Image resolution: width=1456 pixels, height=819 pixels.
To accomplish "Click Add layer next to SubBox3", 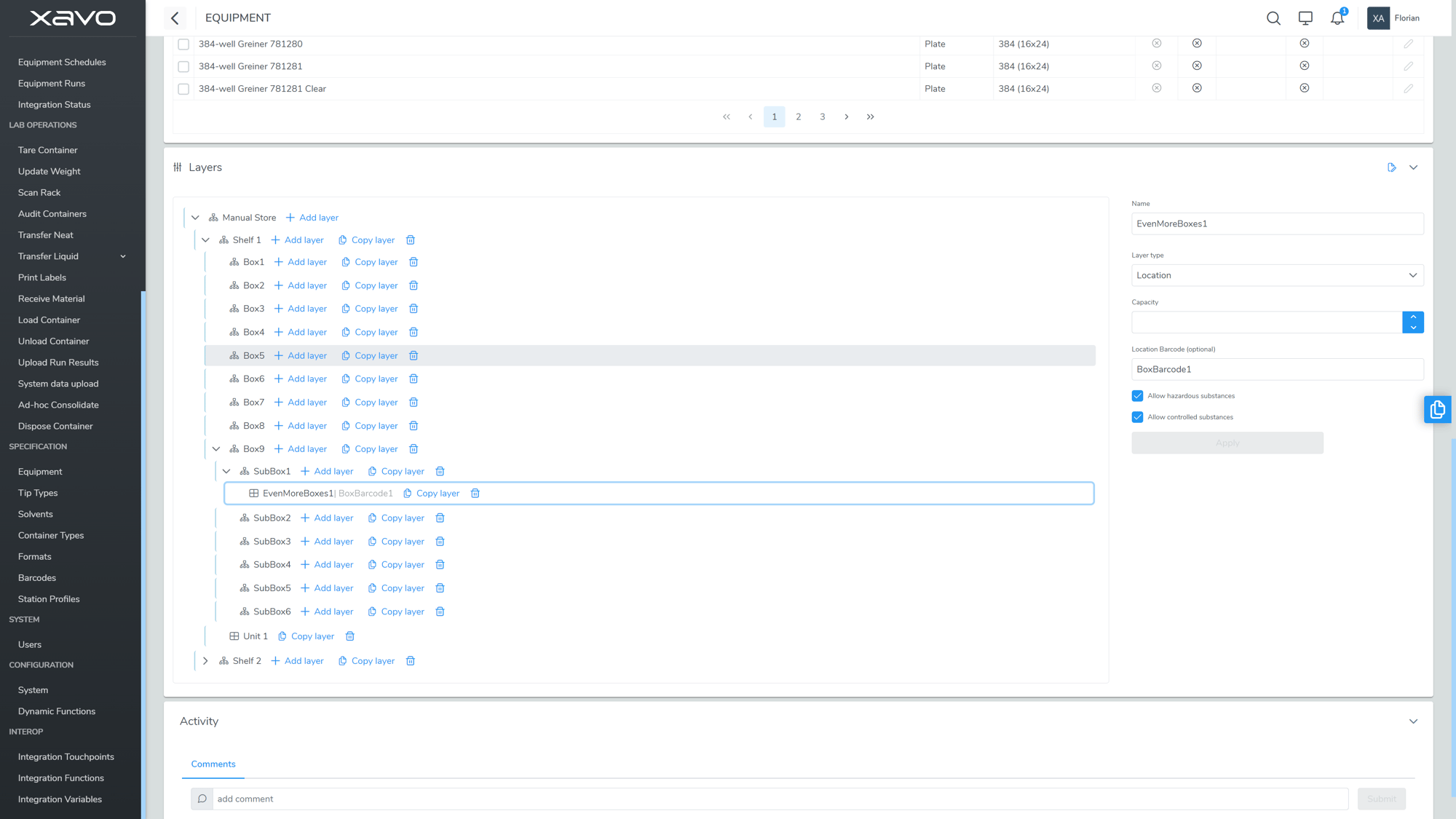I will (x=327, y=542).
